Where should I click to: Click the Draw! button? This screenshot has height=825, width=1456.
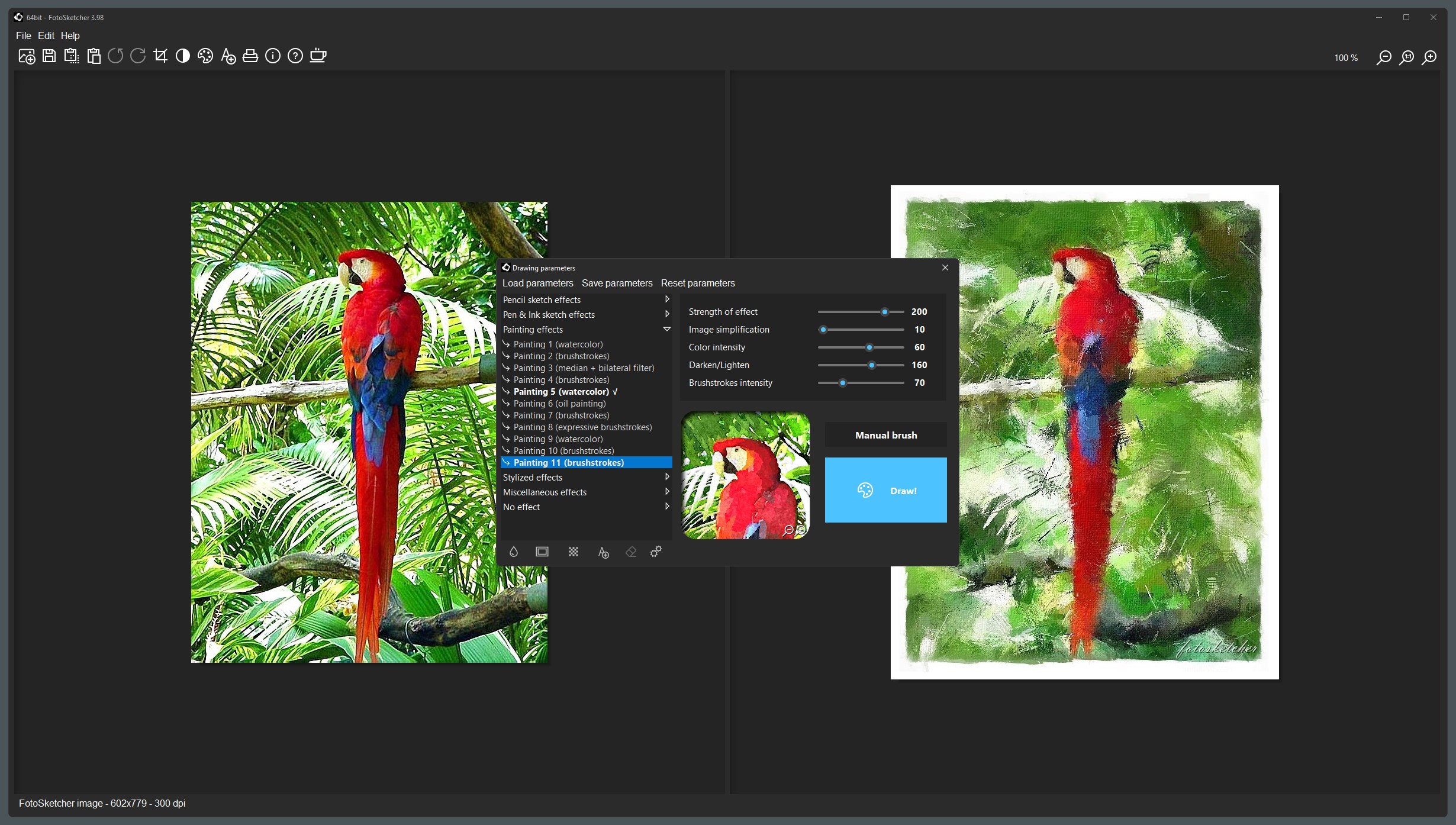885,490
